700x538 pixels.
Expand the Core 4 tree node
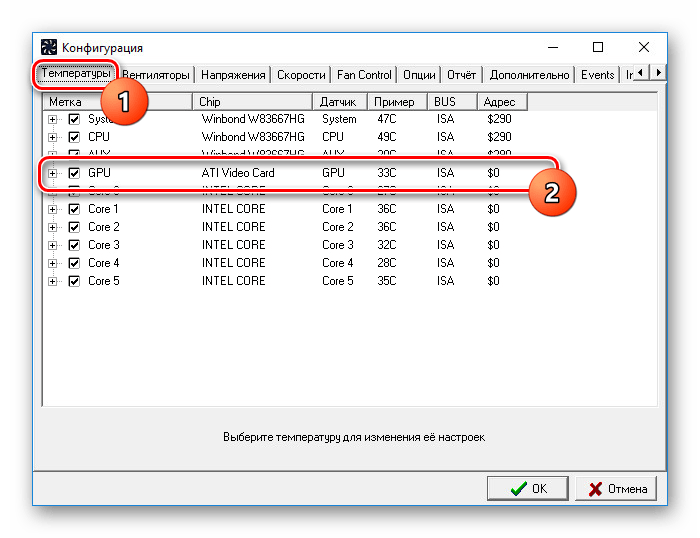[53, 263]
